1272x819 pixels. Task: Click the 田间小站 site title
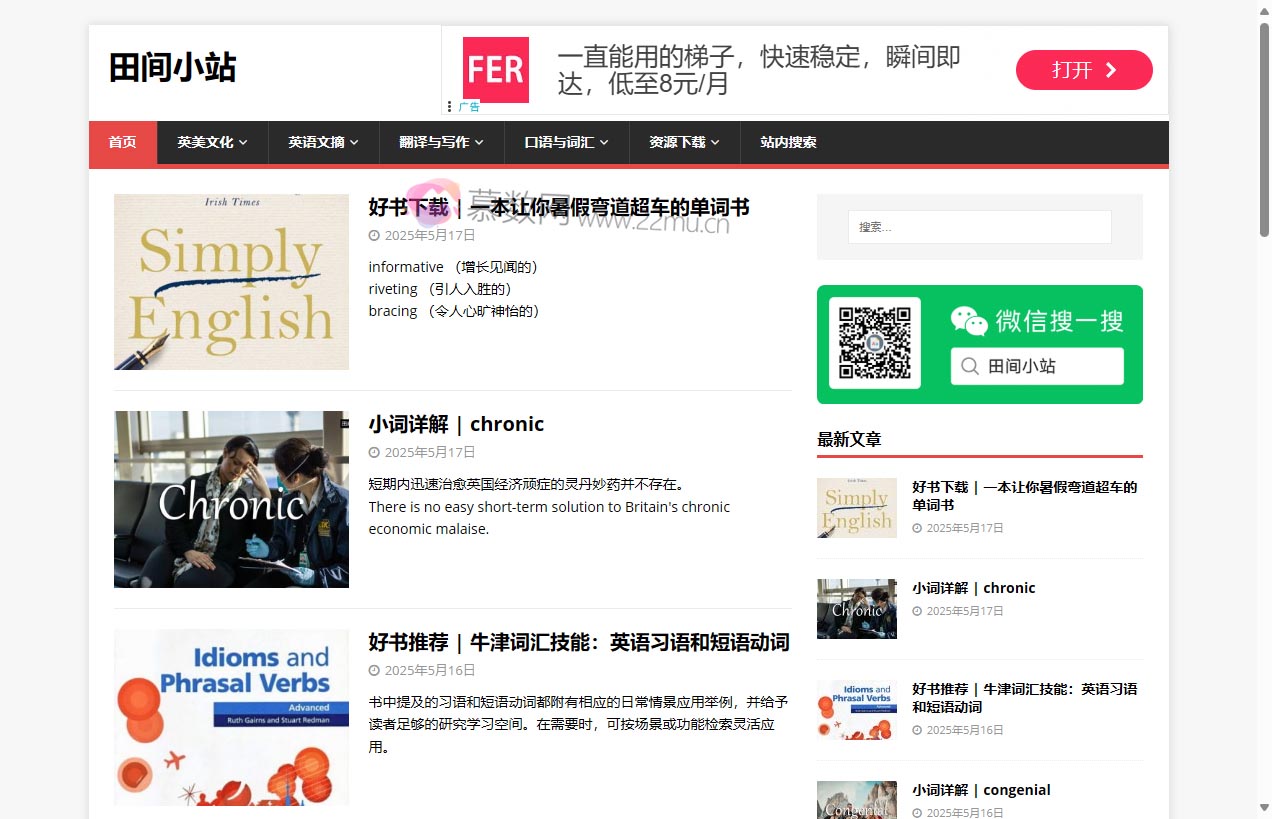pyautogui.click(x=172, y=68)
